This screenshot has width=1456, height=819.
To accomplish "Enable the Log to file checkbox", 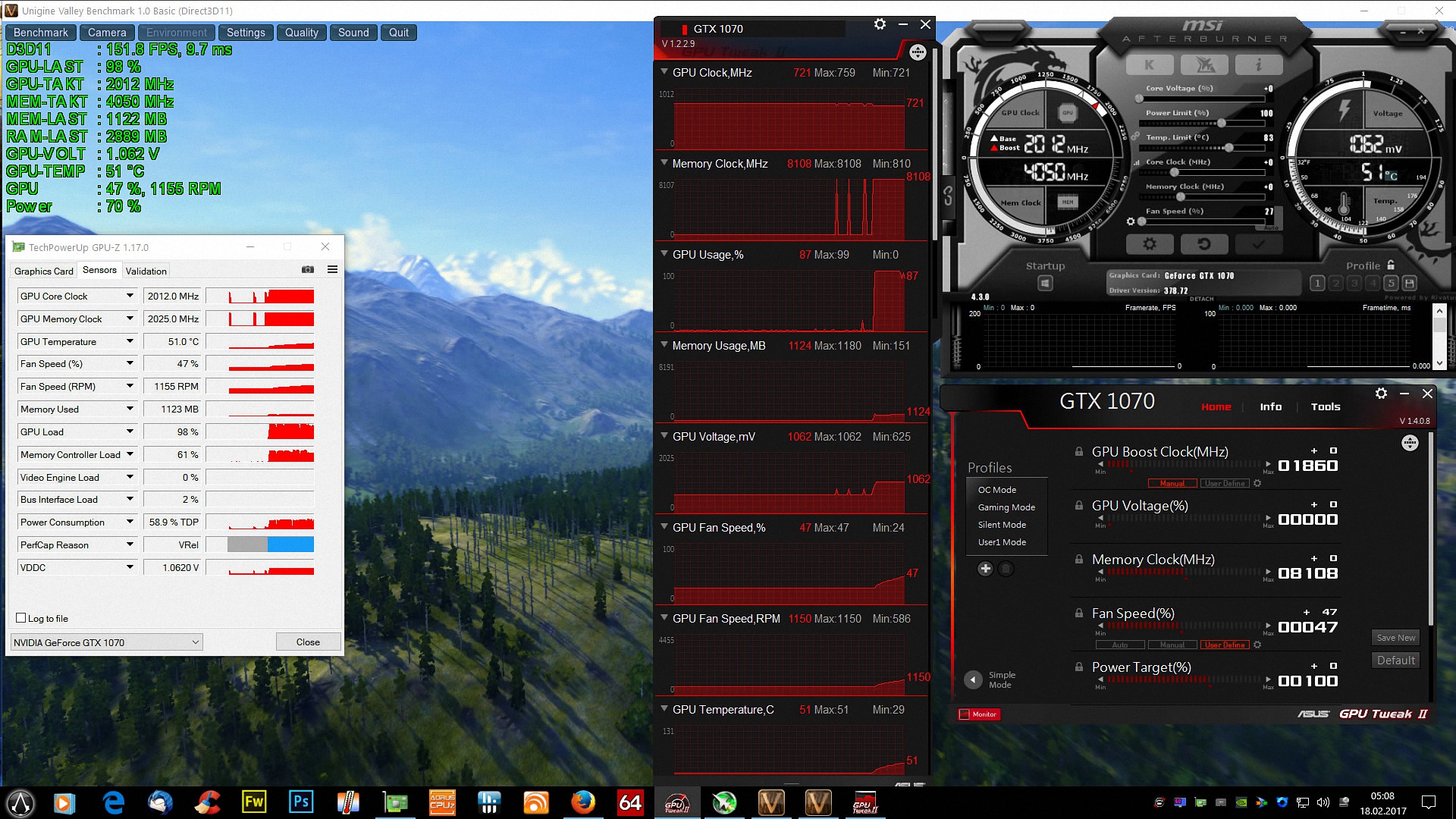I will (21, 618).
